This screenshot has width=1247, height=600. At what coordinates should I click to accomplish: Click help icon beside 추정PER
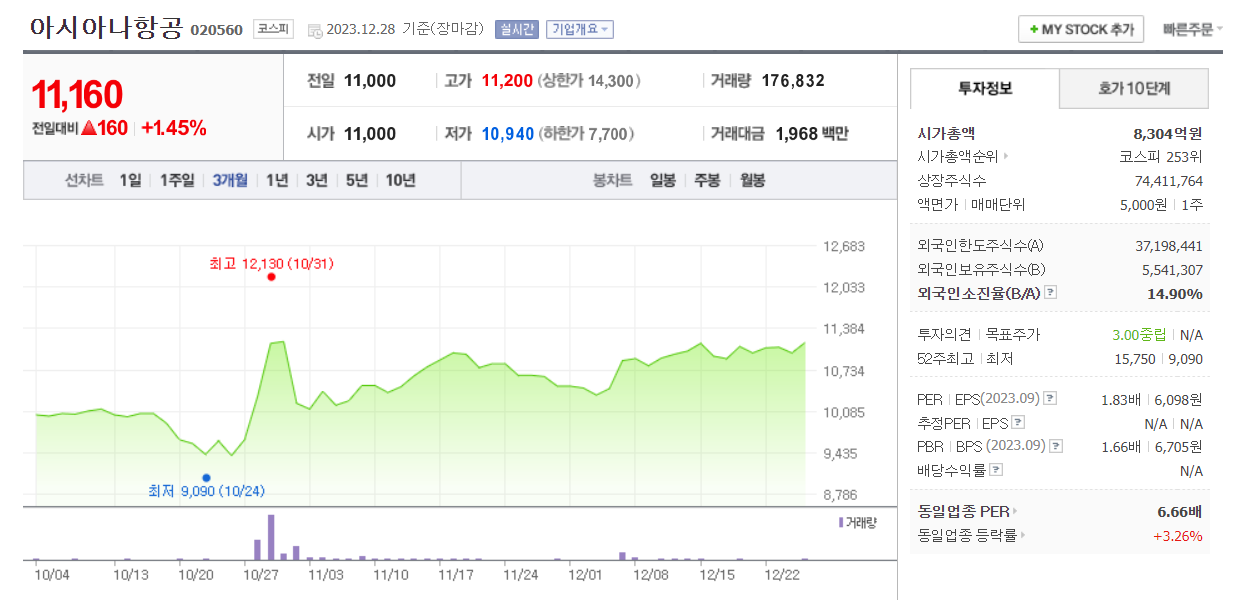coord(1017,422)
